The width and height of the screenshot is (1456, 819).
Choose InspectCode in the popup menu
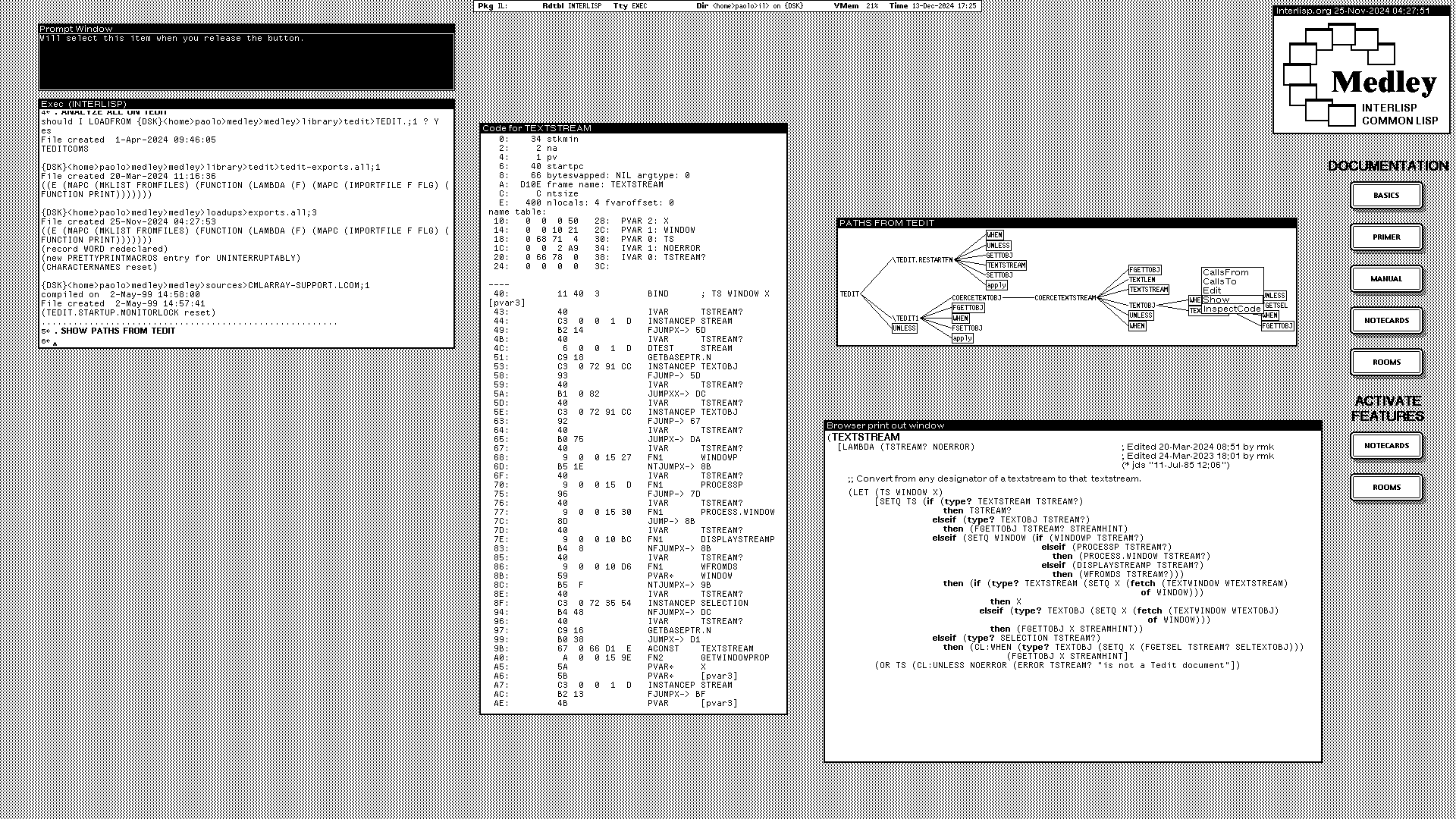(x=1232, y=309)
